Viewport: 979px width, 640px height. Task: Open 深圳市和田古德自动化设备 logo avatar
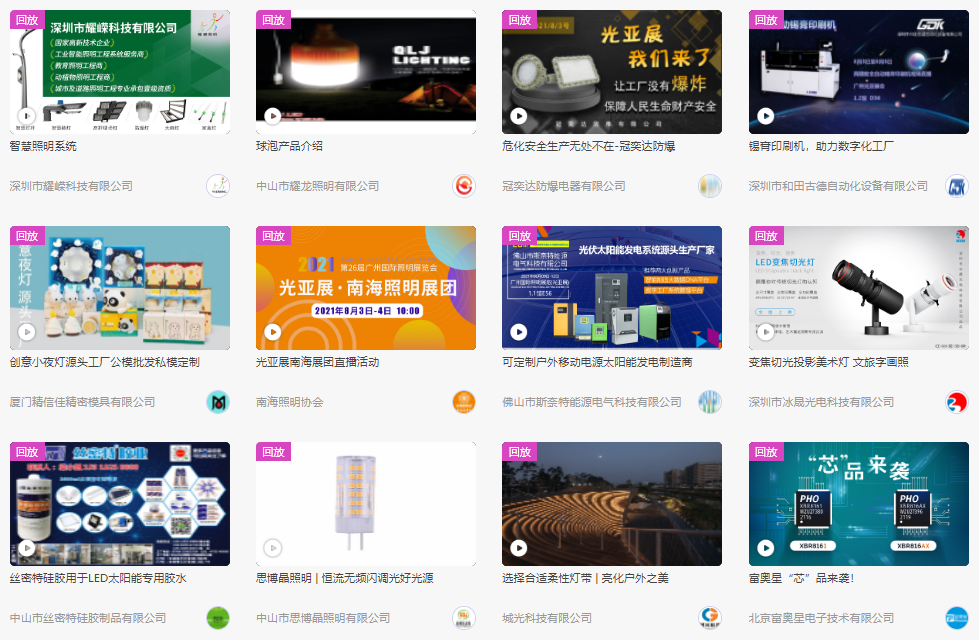[957, 186]
